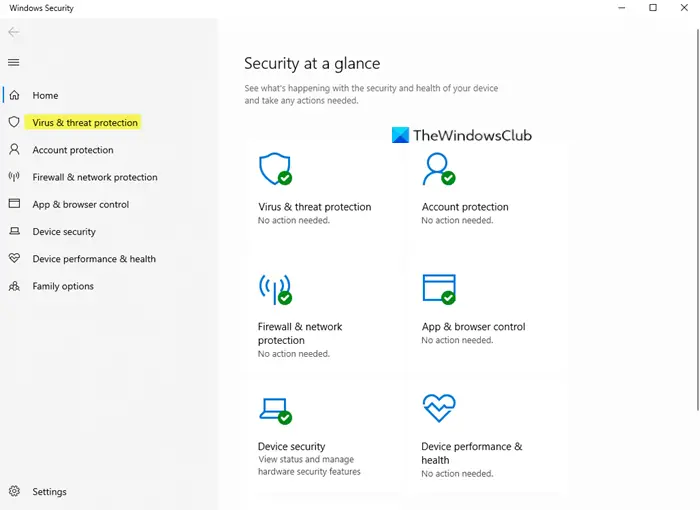Image resolution: width=700 pixels, height=510 pixels.
Task: Click the Firewall & network protection antenna tile icon
Action: pyautogui.click(x=274, y=289)
